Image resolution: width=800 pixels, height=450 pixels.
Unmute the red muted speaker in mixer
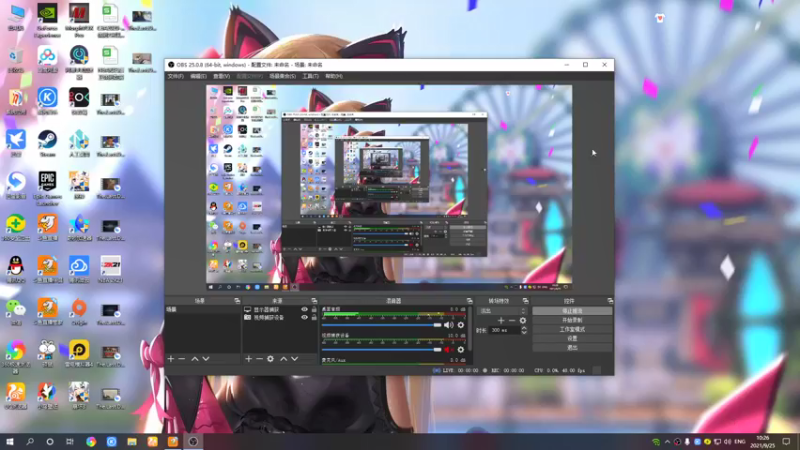point(448,349)
